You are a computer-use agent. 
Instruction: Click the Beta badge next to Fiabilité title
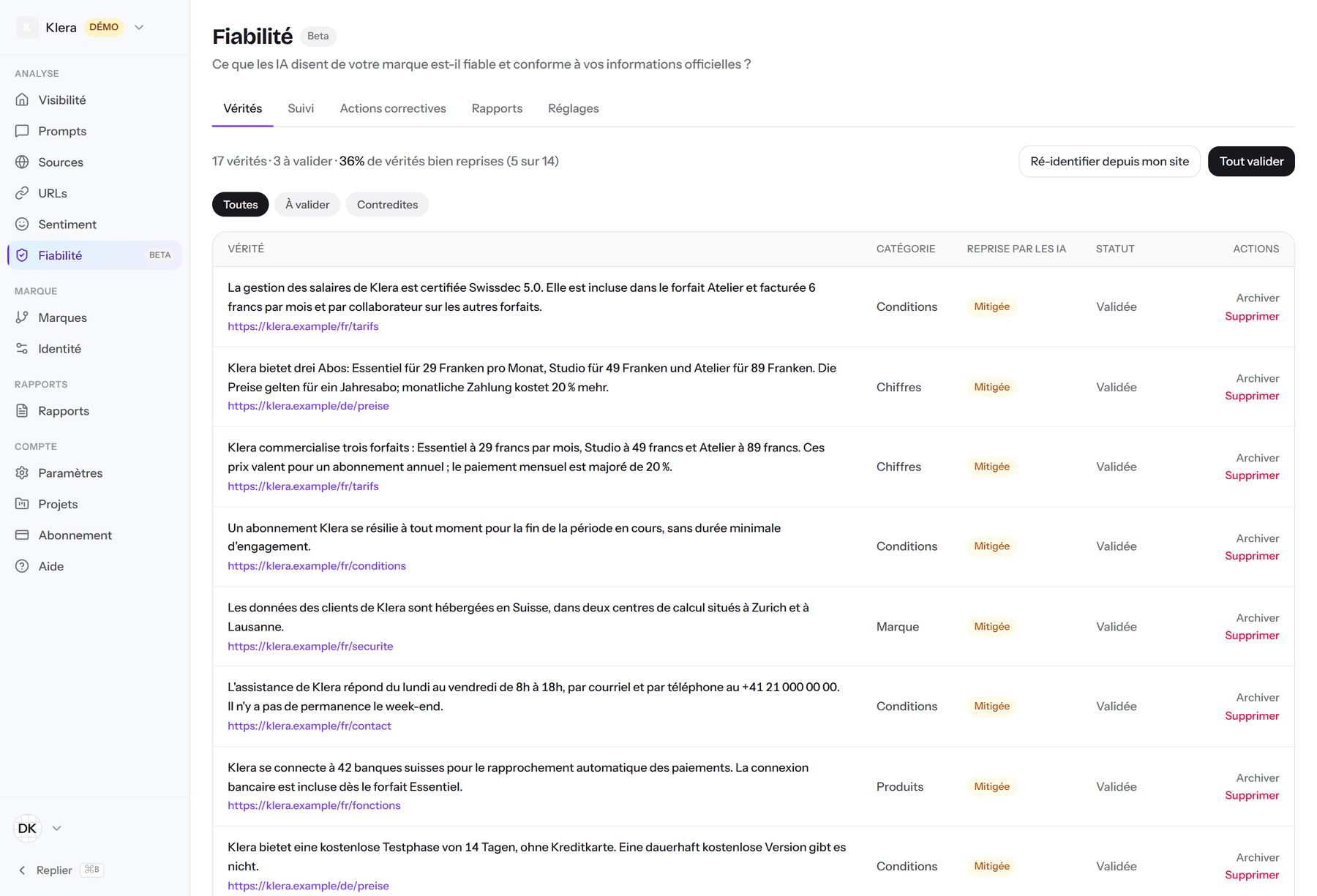(318, 36)
